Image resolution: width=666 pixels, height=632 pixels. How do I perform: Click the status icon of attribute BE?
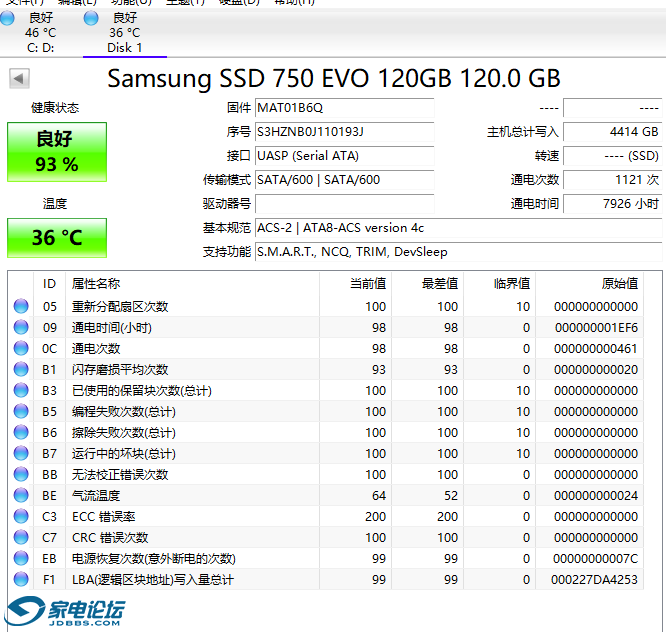coord(21,496)
